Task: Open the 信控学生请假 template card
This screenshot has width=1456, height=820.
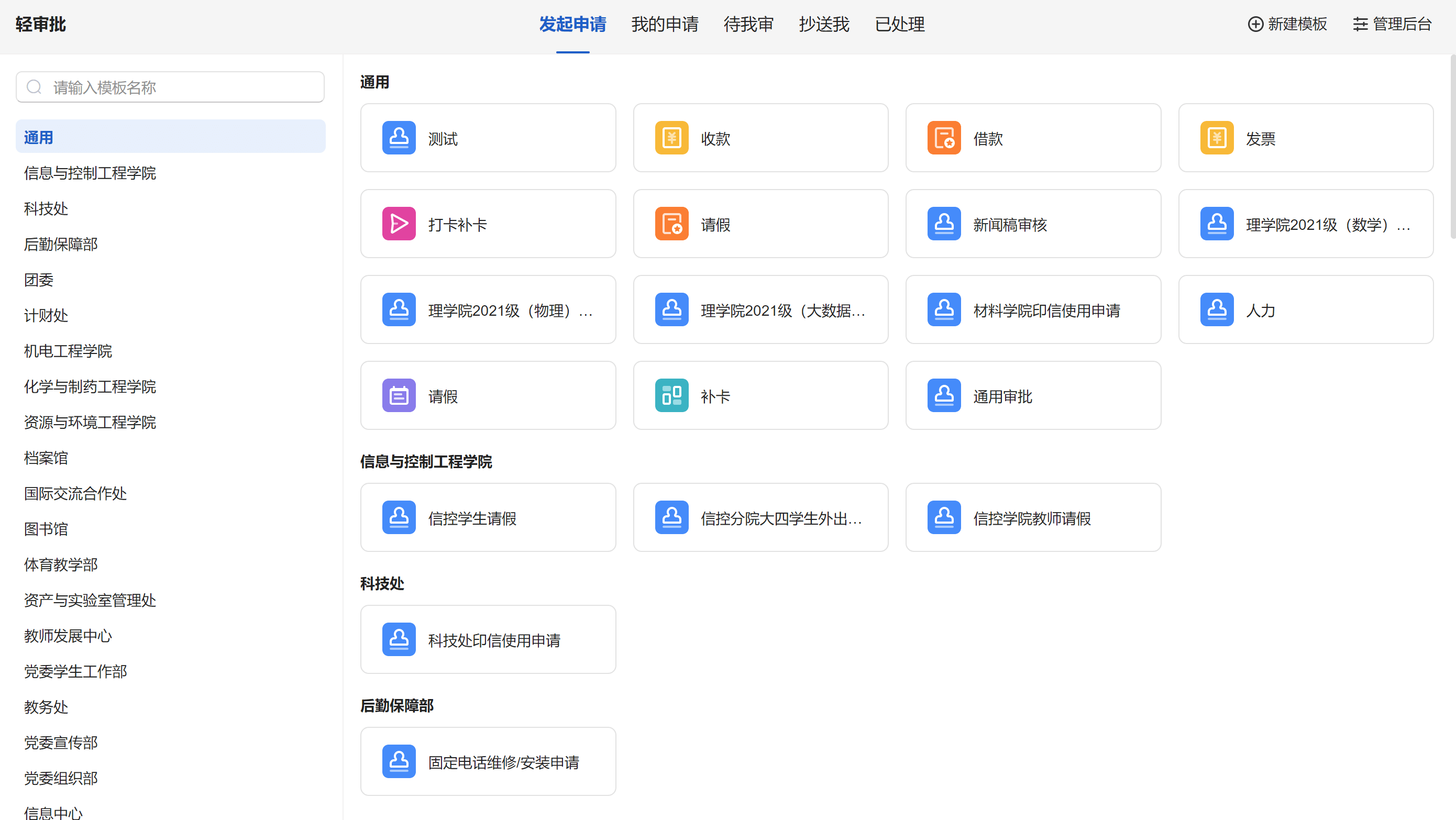Action: pyautogui.click(x=488, y=517)
